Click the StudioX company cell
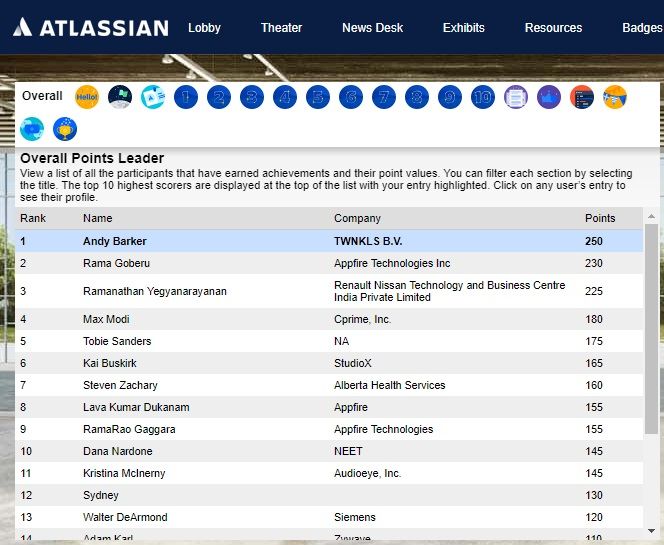 tap(353, 363)
